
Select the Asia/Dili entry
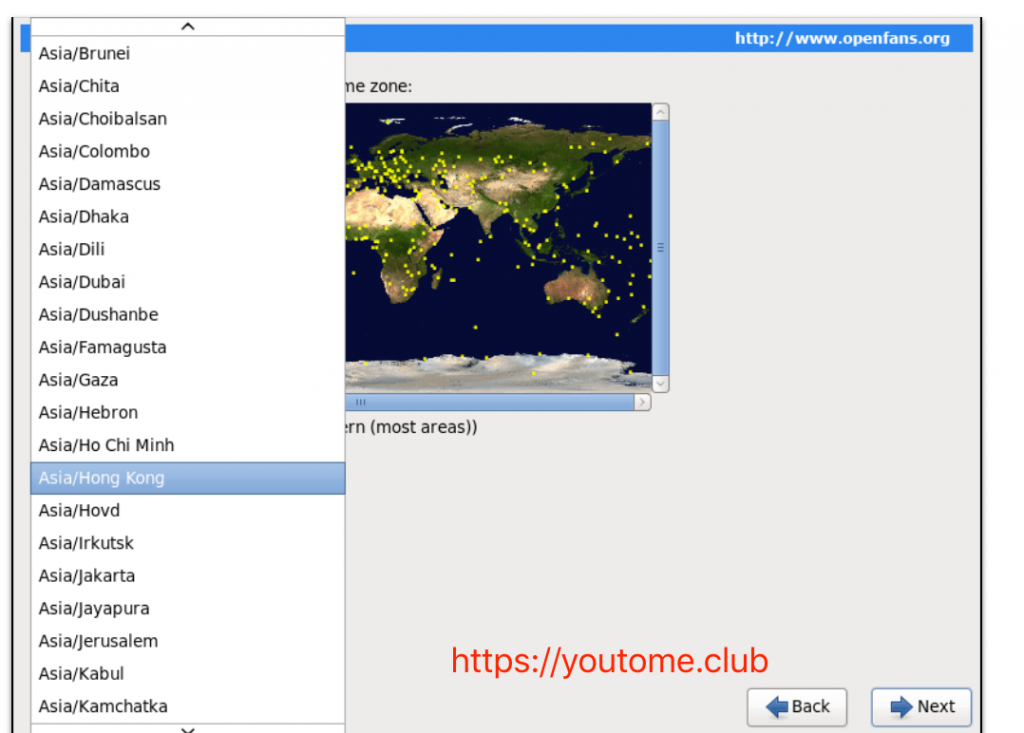coord(187,250)
